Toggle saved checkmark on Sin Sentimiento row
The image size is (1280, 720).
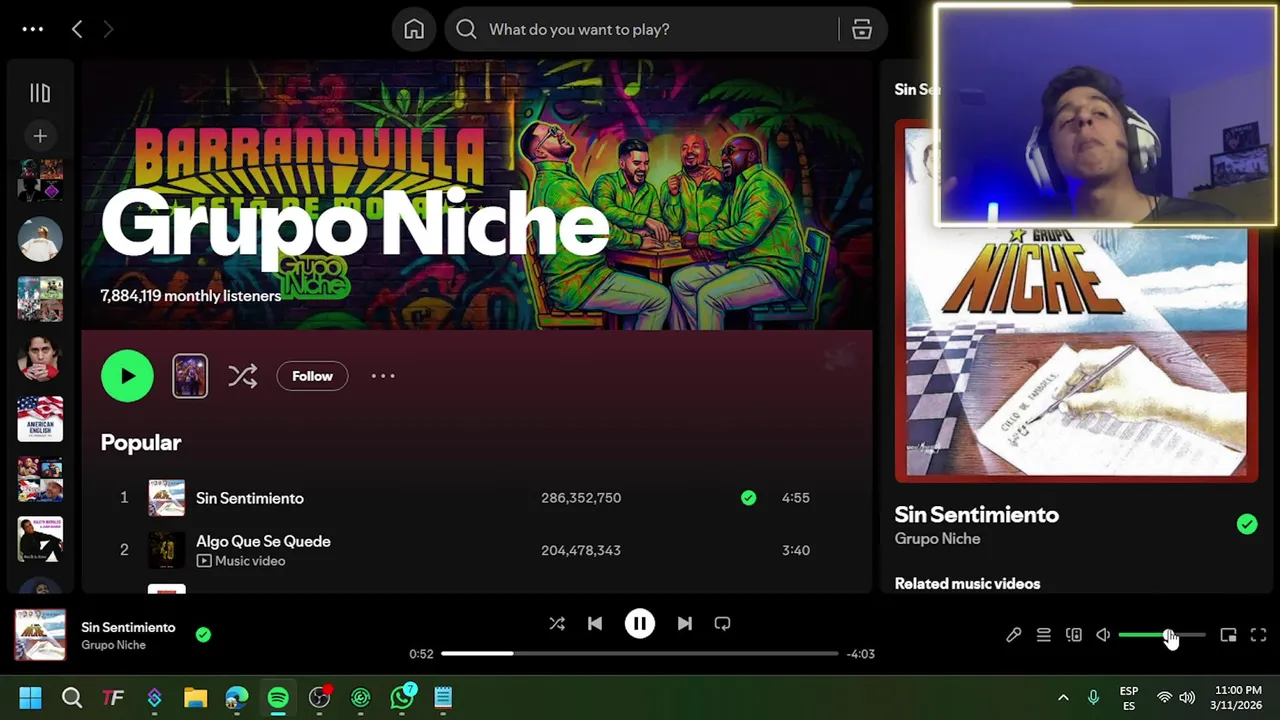coord(748,498)
